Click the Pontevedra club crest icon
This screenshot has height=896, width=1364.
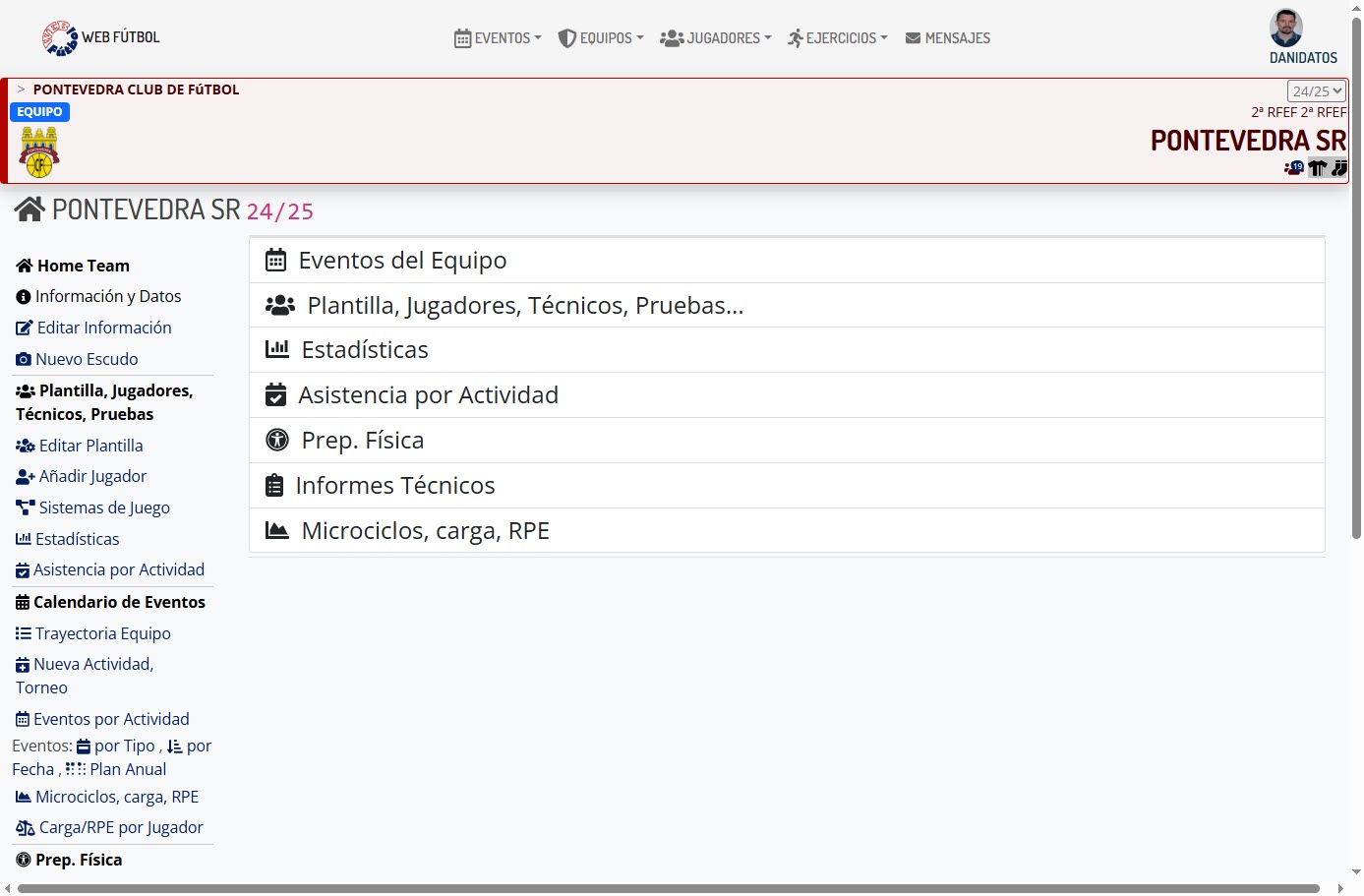[x=39, y=152]
